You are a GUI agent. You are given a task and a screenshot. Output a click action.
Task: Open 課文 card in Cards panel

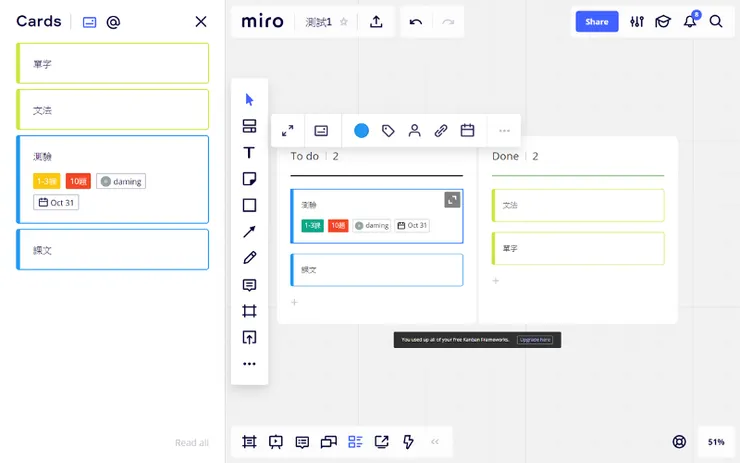[x=112, y=250]
